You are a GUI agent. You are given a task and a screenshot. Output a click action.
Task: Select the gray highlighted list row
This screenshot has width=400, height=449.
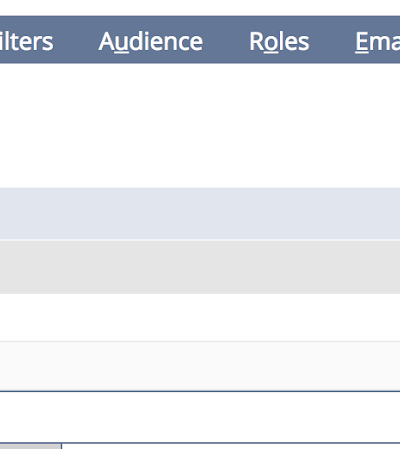coord(200,267)
